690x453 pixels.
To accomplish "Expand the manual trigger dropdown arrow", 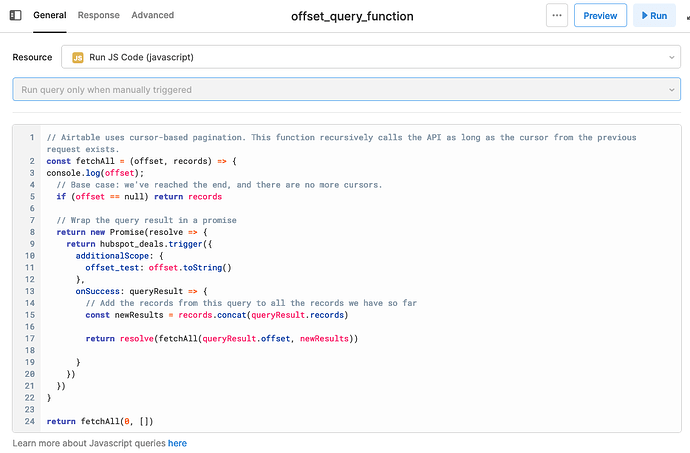I will [x=672, y=90].
